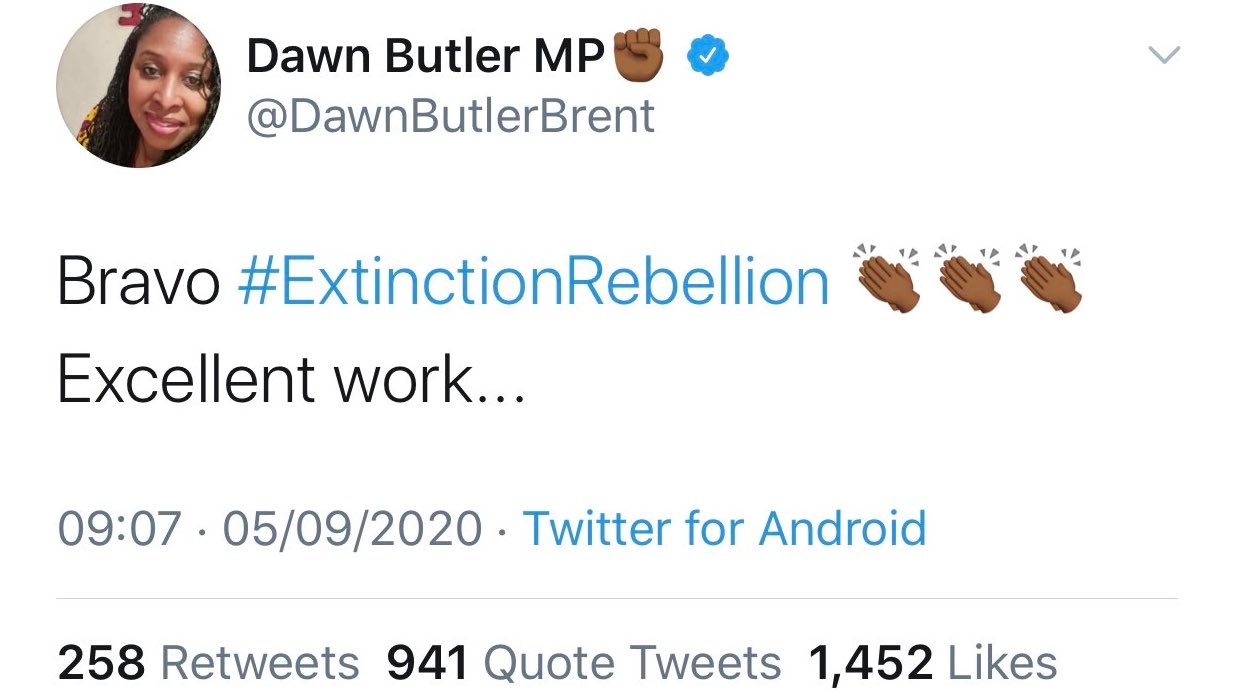This screenshot has width=1235, height=692.
Task: Click the Twitter for Android source link
Action: click(725, 528)
